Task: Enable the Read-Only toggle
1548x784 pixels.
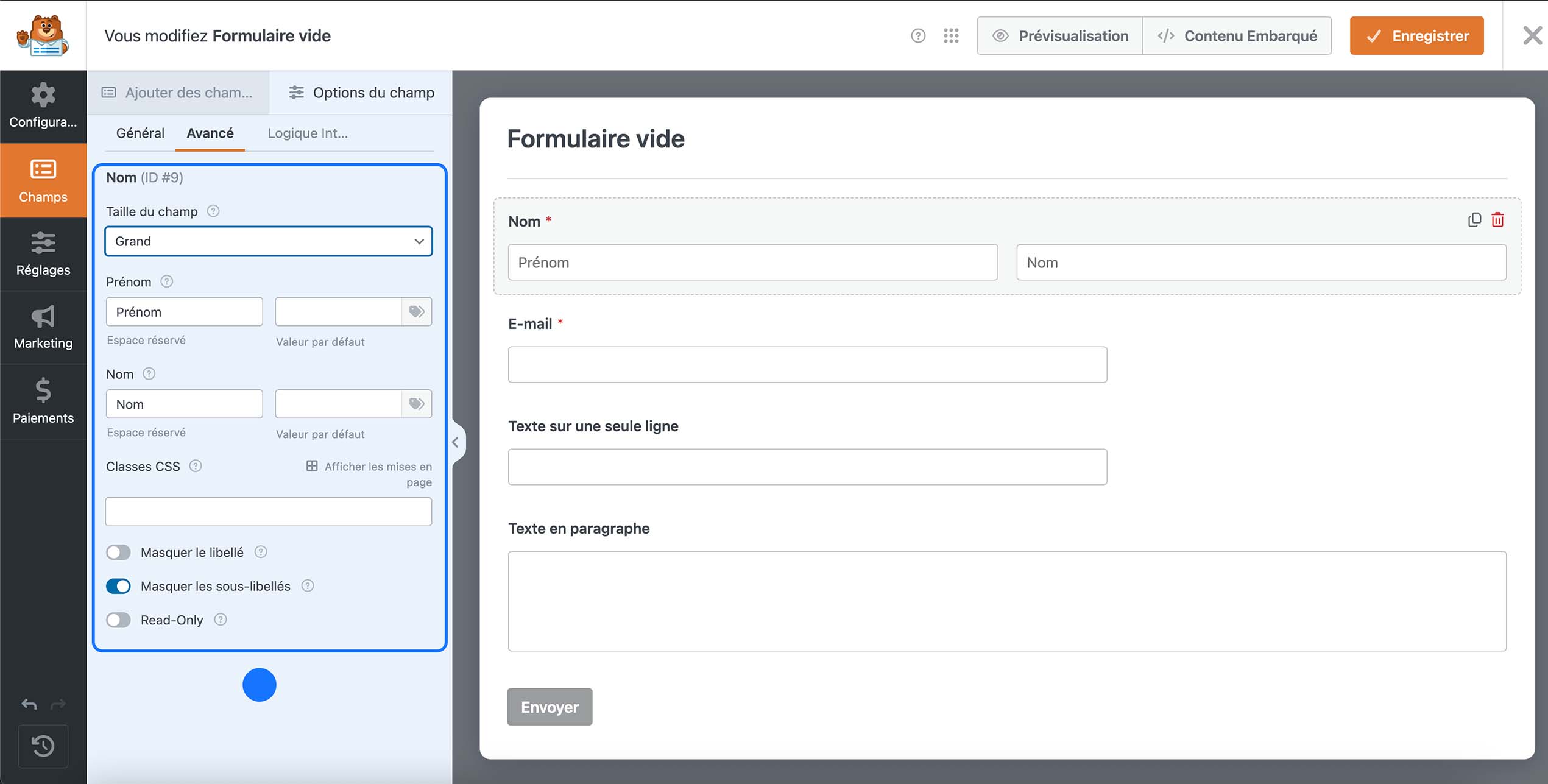Action: pos(118,620)
